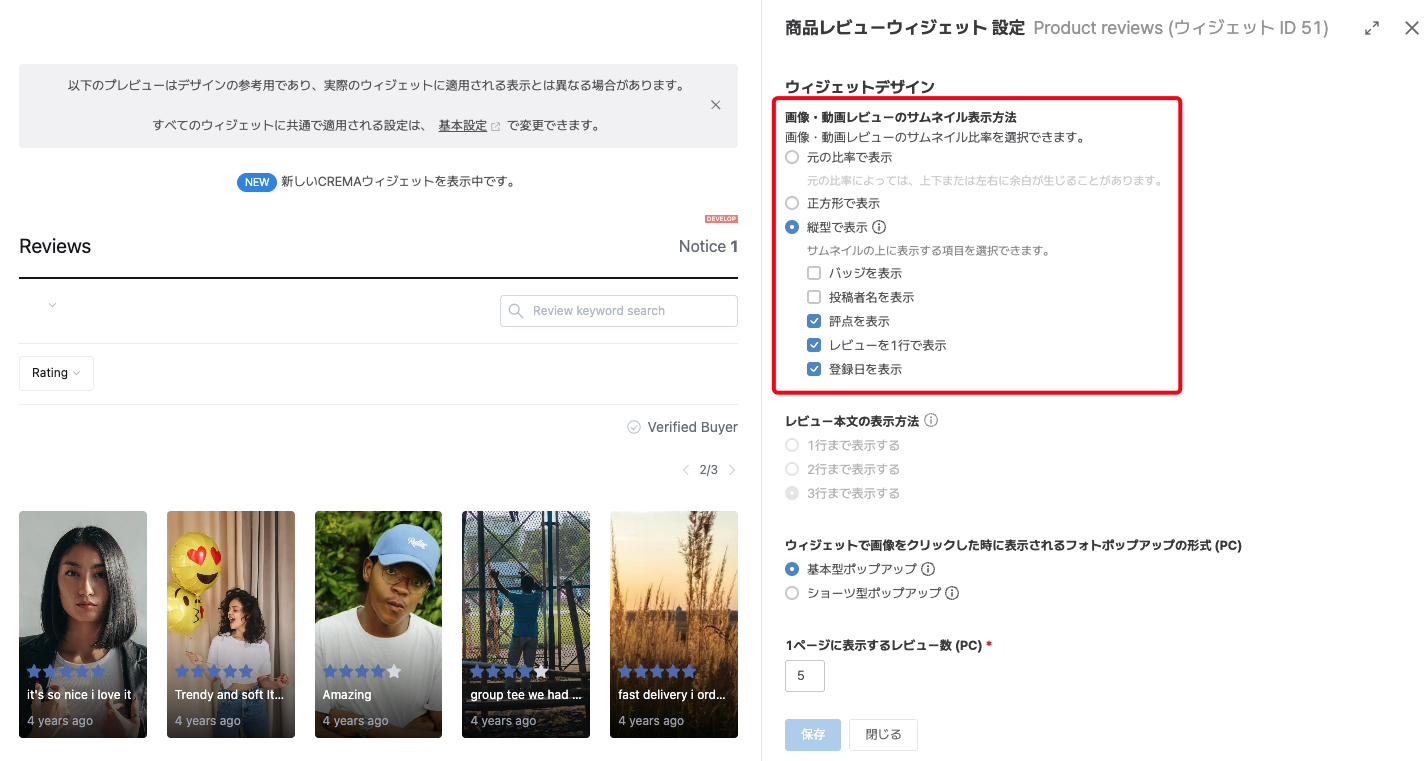This screenshot has width=1427, height=761.
Task: Click star rating on Amazing thumbnail
Action: (x=362, y=671)
